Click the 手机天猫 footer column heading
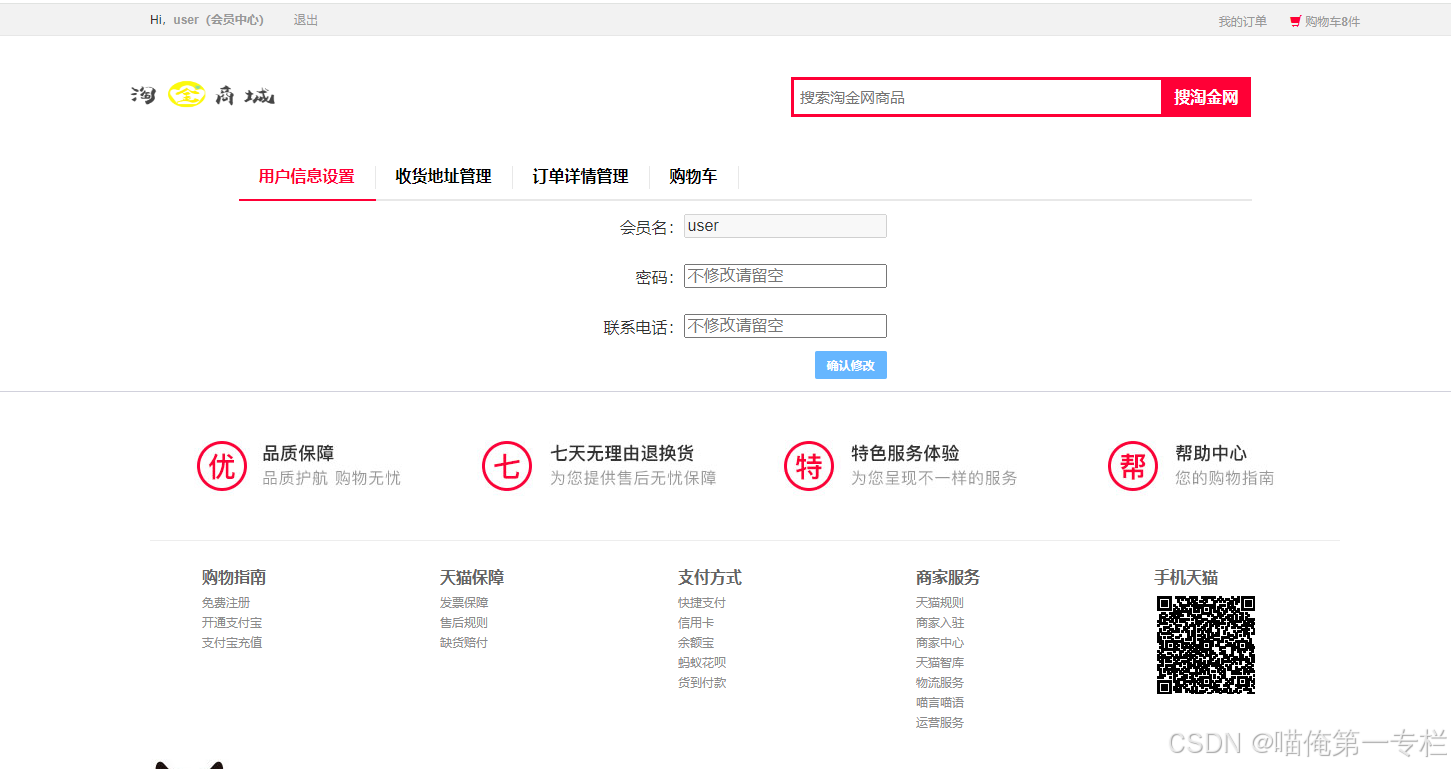Image resolution: width=1451 pixels, height=769 pixels. click(1186, 578)
